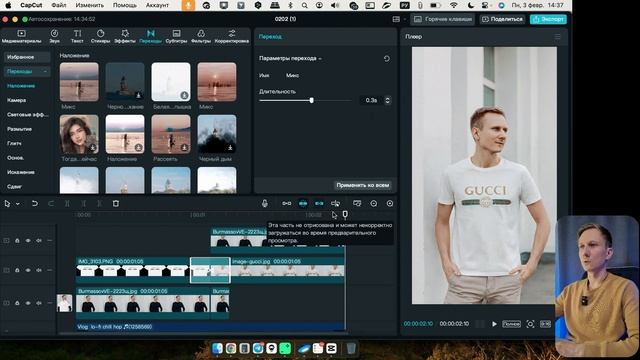Select the Vlog lo-fi chill hop audio clip
This screenshot has height=360, width=640.
click(211, 327)
